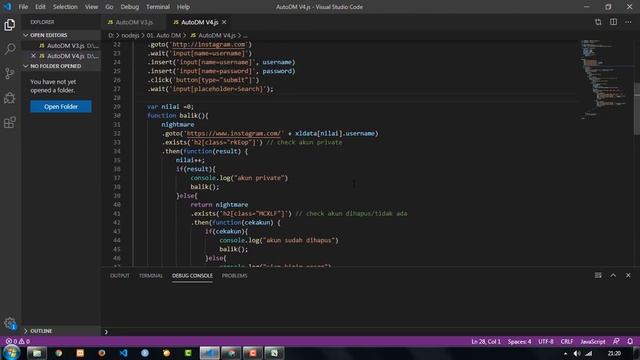Click the VS Code taskbar icon

123,353
